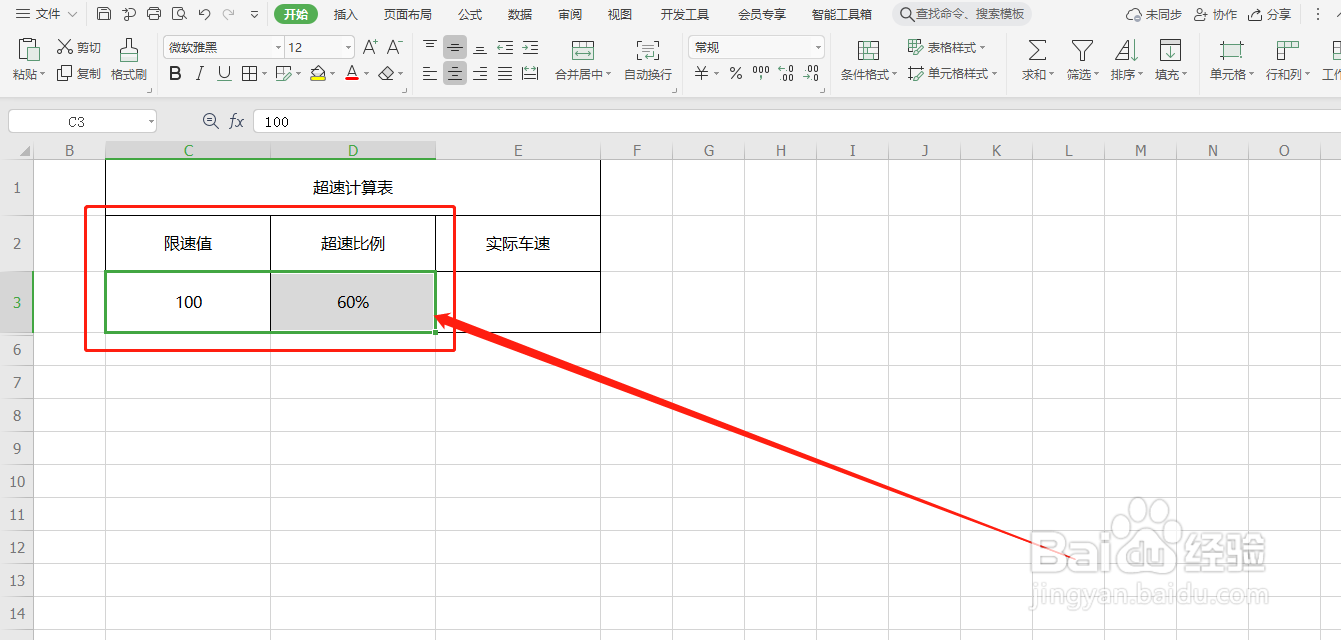Click Merge and Center (合并居中) button

pyautogui.click(x=583, y=60)
